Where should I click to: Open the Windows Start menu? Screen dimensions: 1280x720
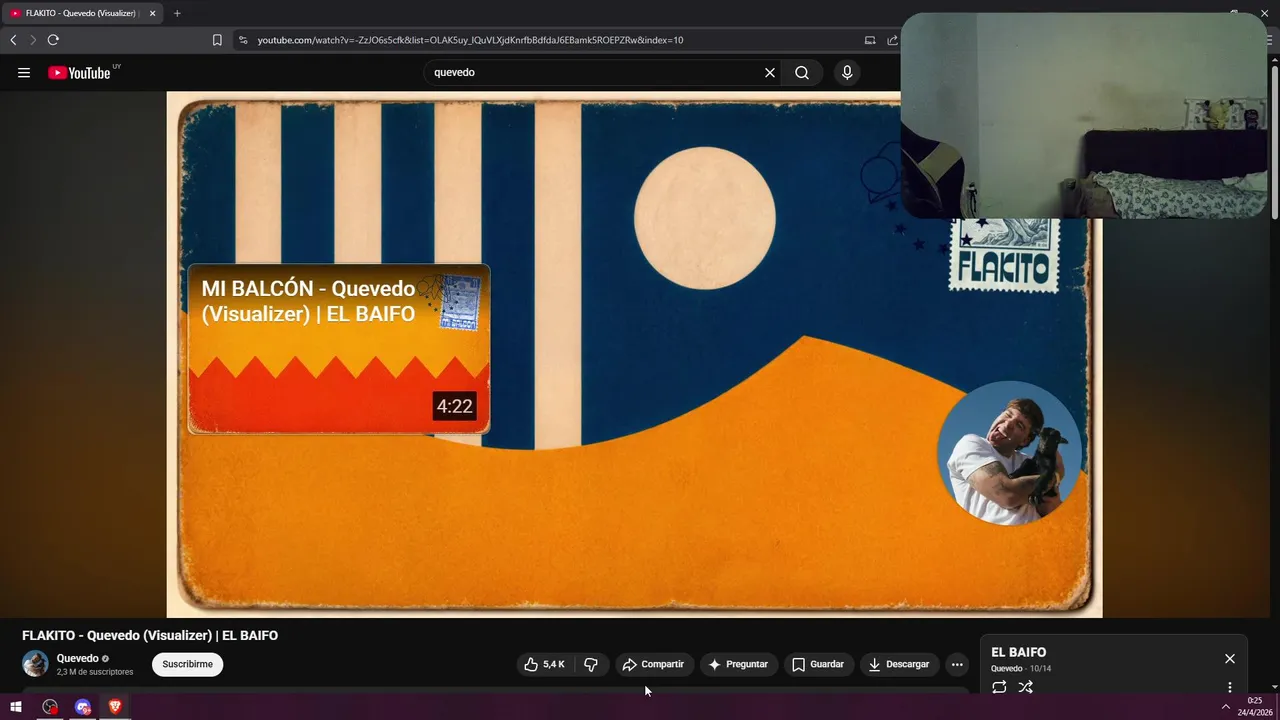click(x=16, y=707)
